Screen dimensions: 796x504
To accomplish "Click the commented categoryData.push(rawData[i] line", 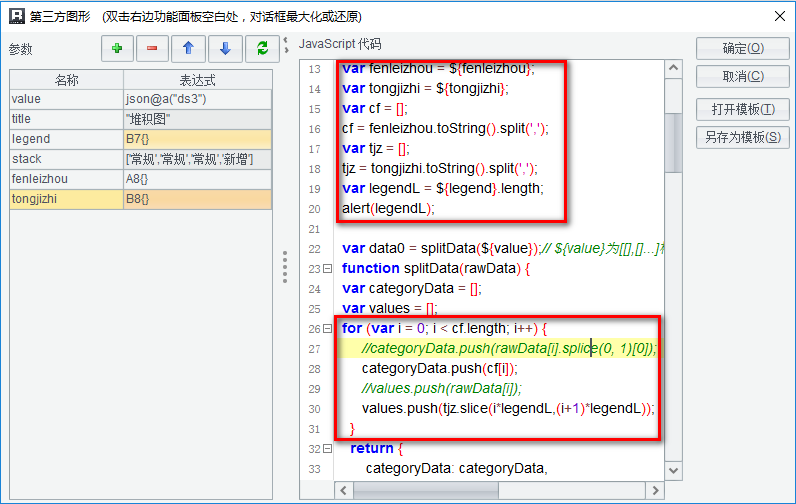I will click(509, 349).
